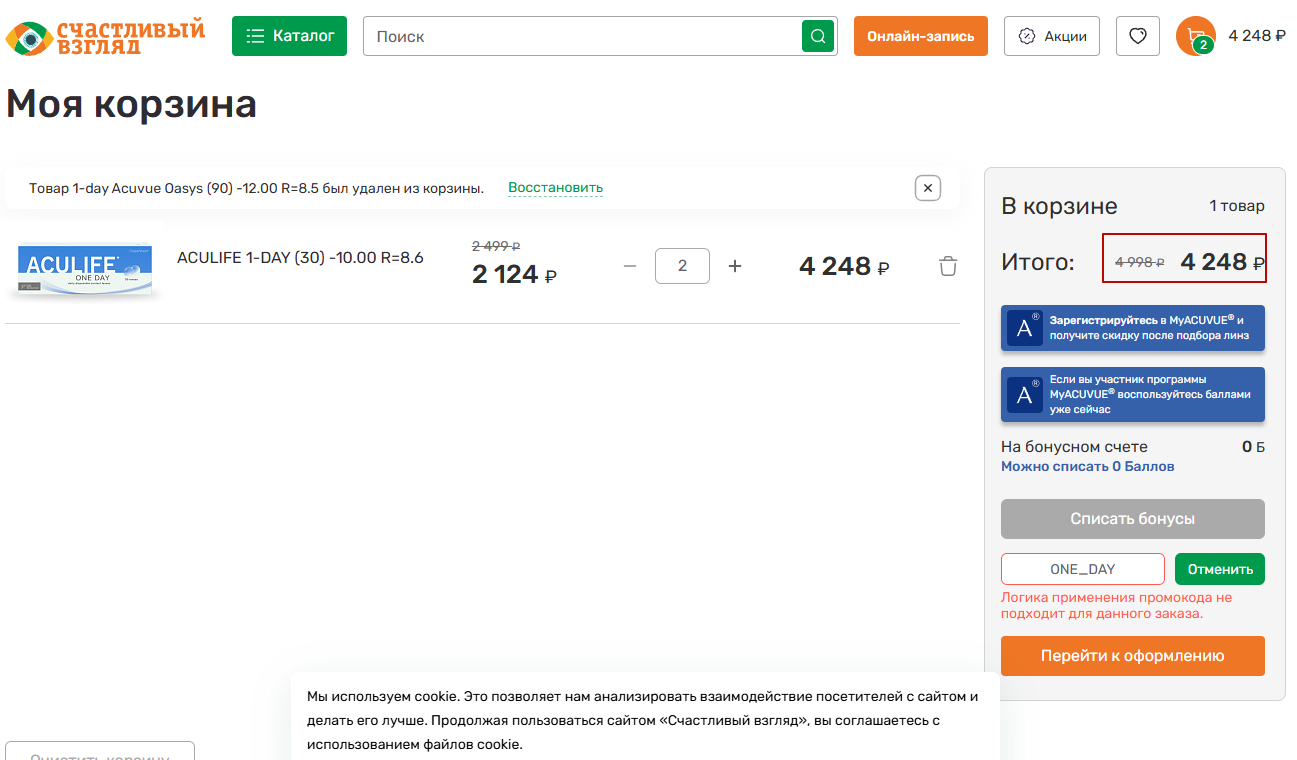Image resolution: width=1297 pixels, height=760 pixels.
Task: Open the favorites heart icon
Action: pos(1138,36)
